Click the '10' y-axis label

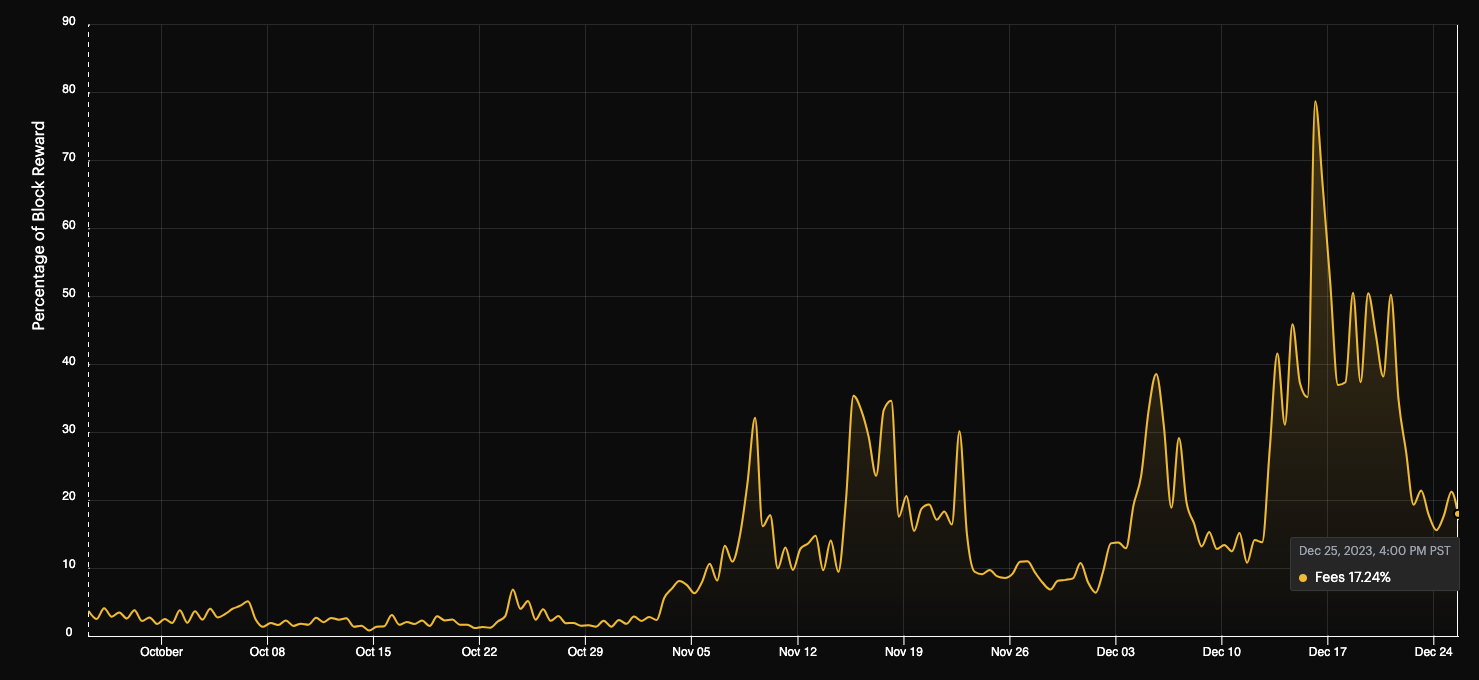pos(69,565)
